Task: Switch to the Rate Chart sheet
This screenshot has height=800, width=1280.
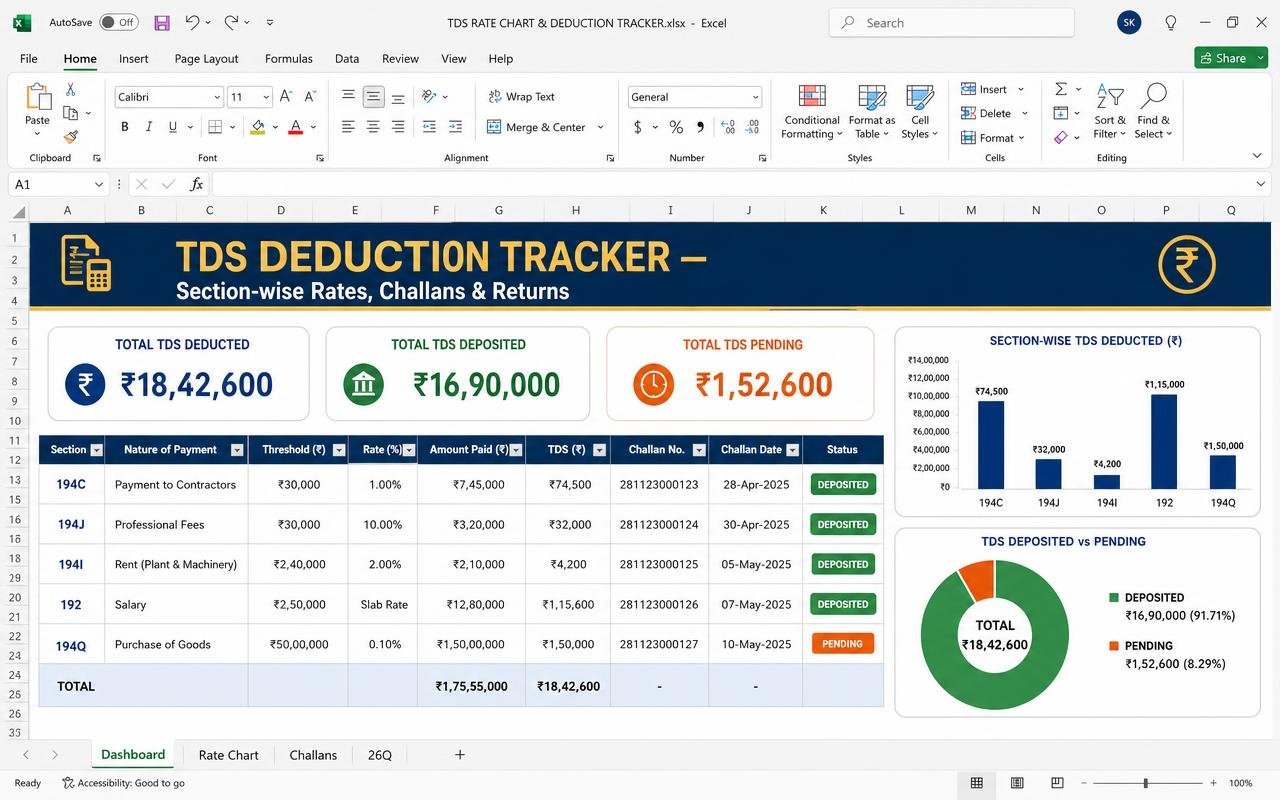Action: [228, 755]
